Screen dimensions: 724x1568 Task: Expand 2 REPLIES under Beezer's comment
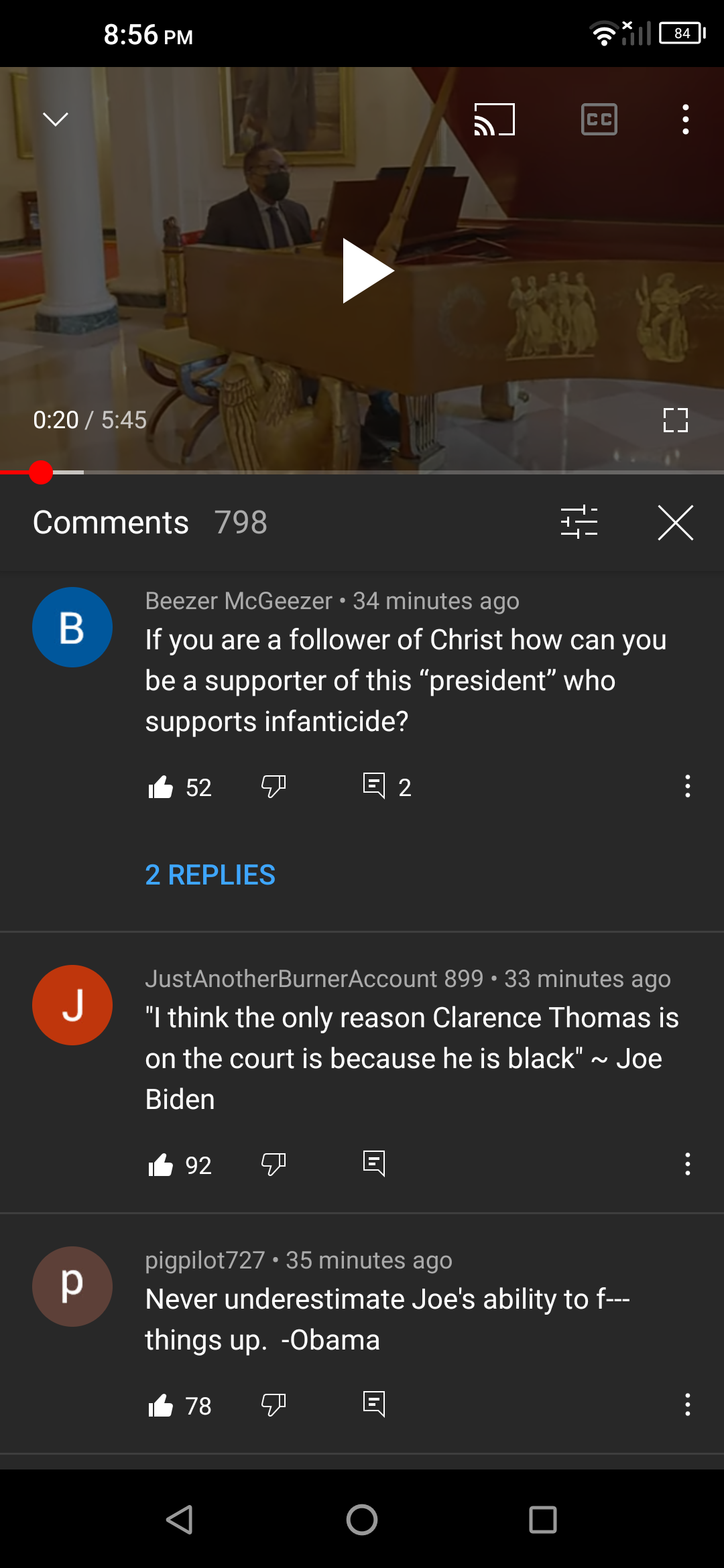210,874
